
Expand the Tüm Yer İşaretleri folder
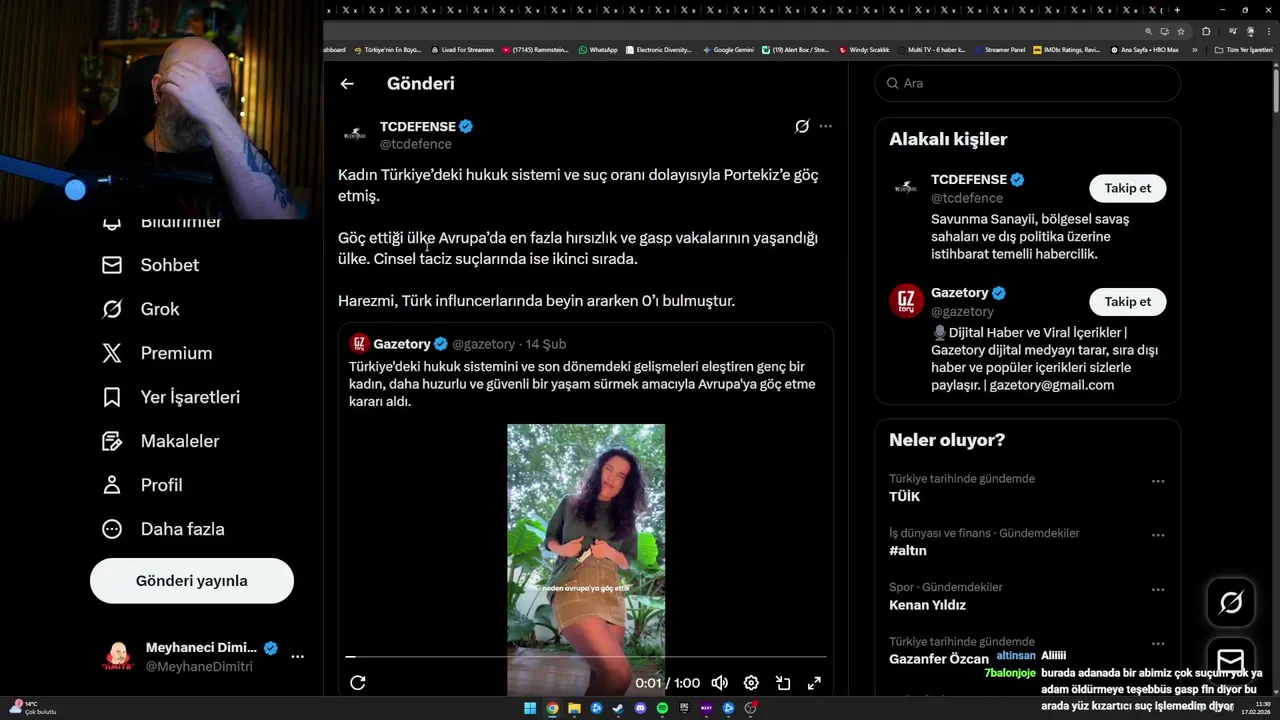[x=1243, y=50]
